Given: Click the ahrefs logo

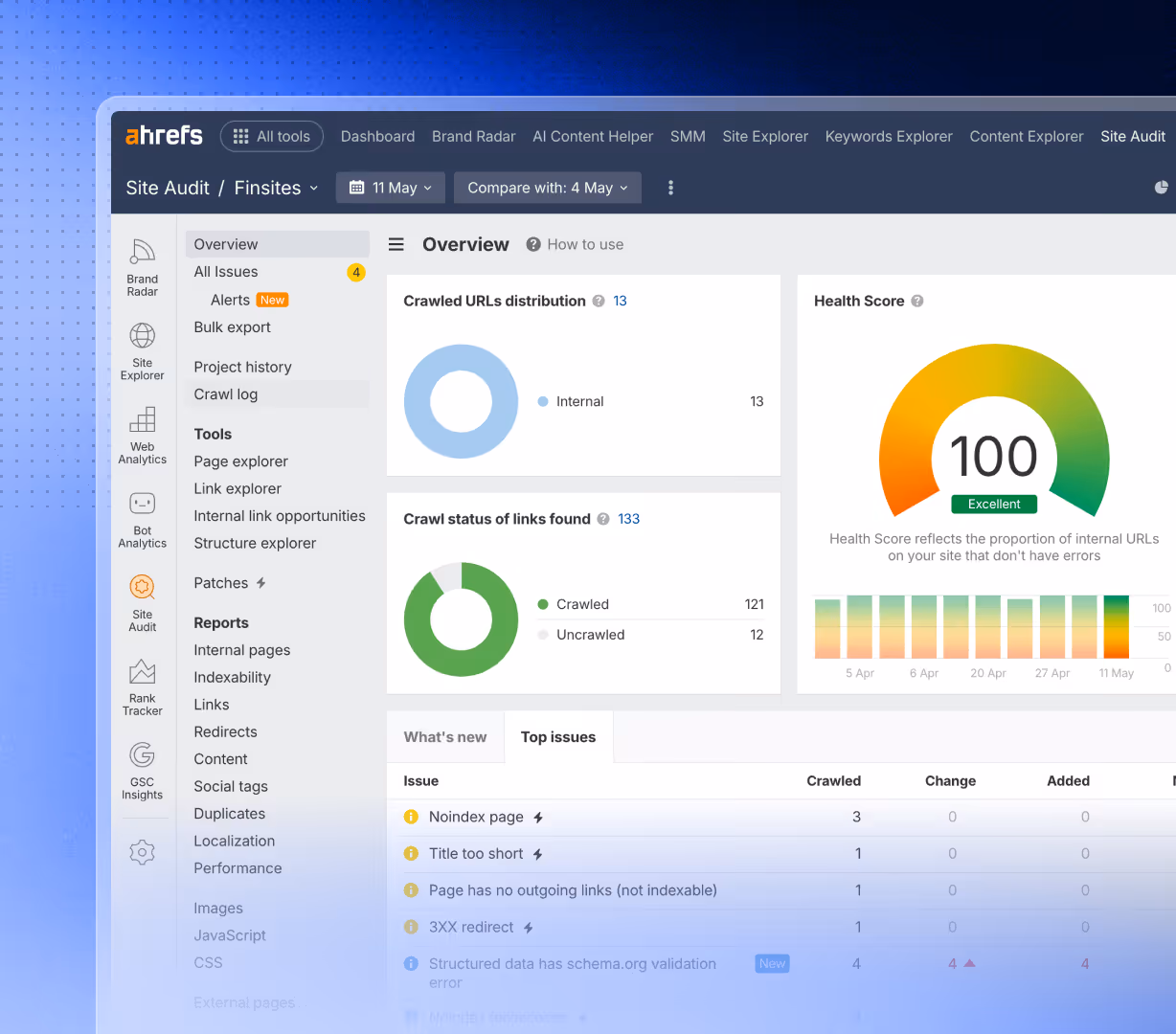Looking at the screenshot, I should (164, 136).
